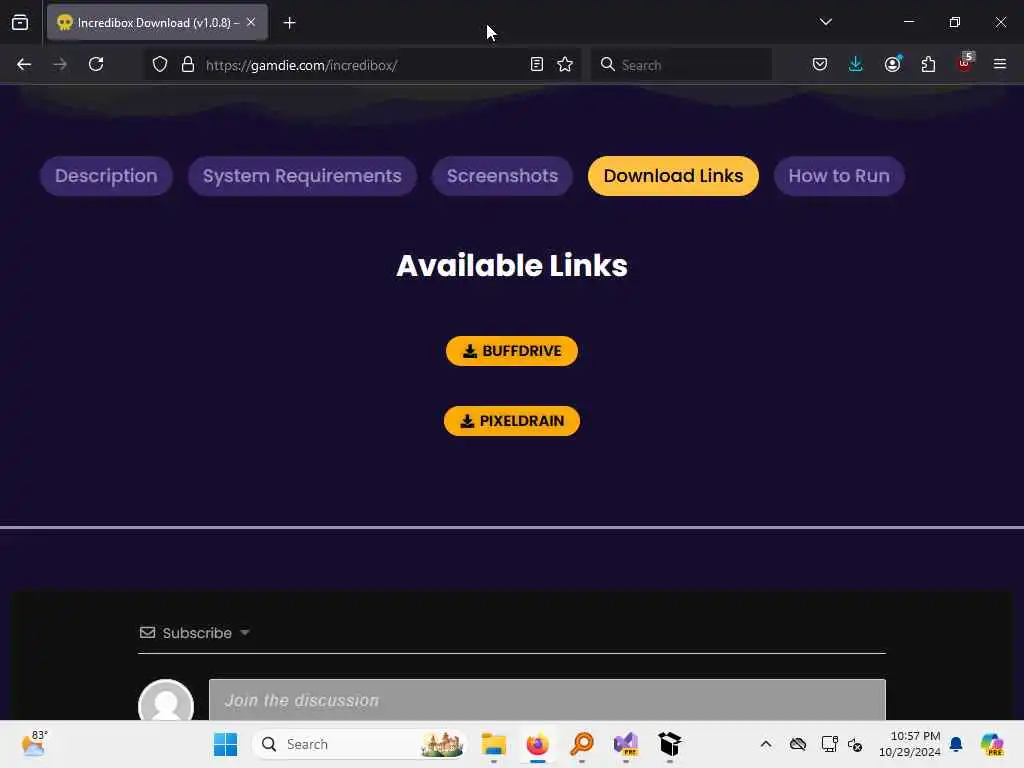This screenshot has height=768, width=1024.
Task: Click the gamdie.com URL address field
Action: pyautogui.click(x=362, y=65)
